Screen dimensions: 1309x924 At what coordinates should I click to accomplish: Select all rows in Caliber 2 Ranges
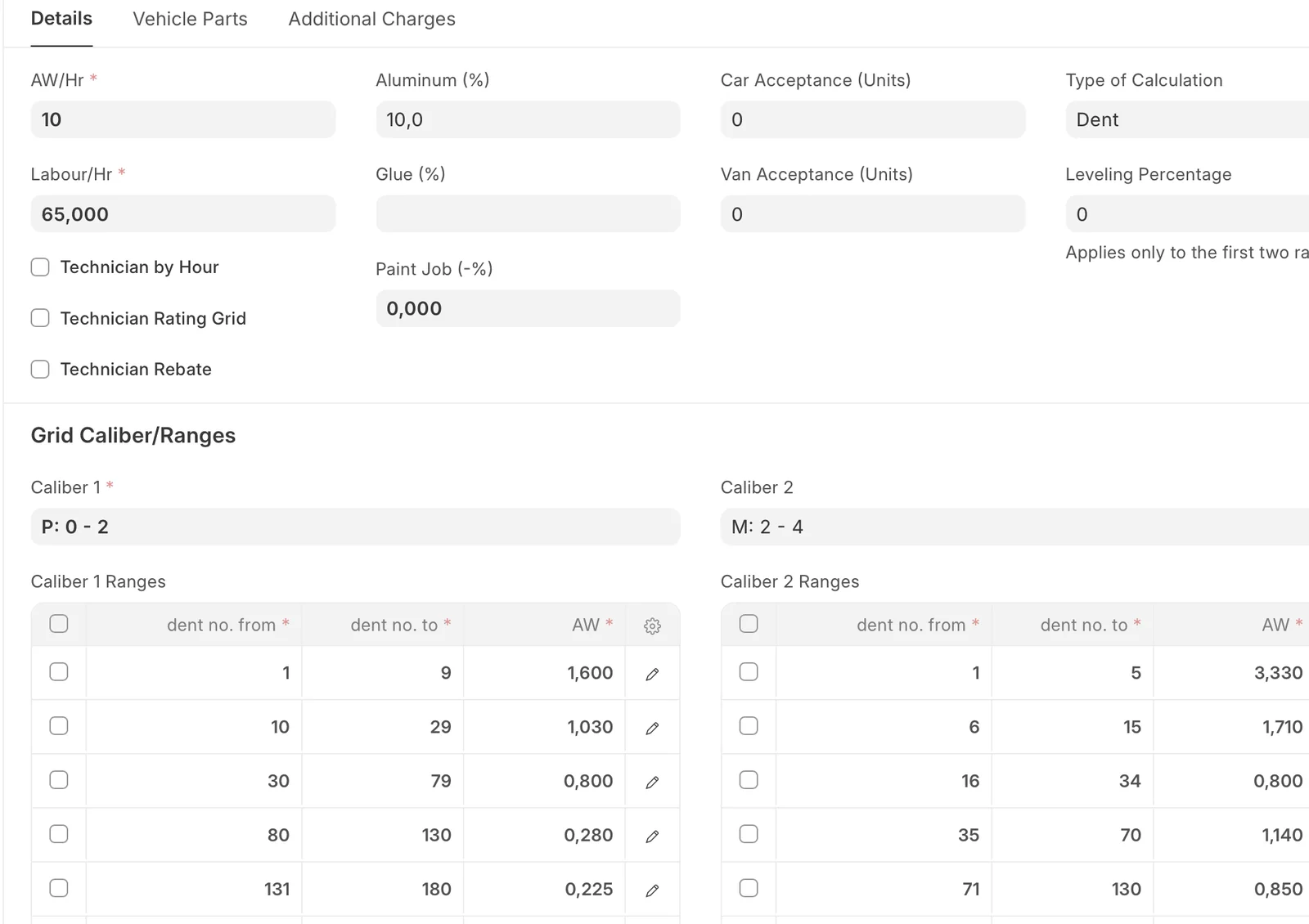coord(749,624)
